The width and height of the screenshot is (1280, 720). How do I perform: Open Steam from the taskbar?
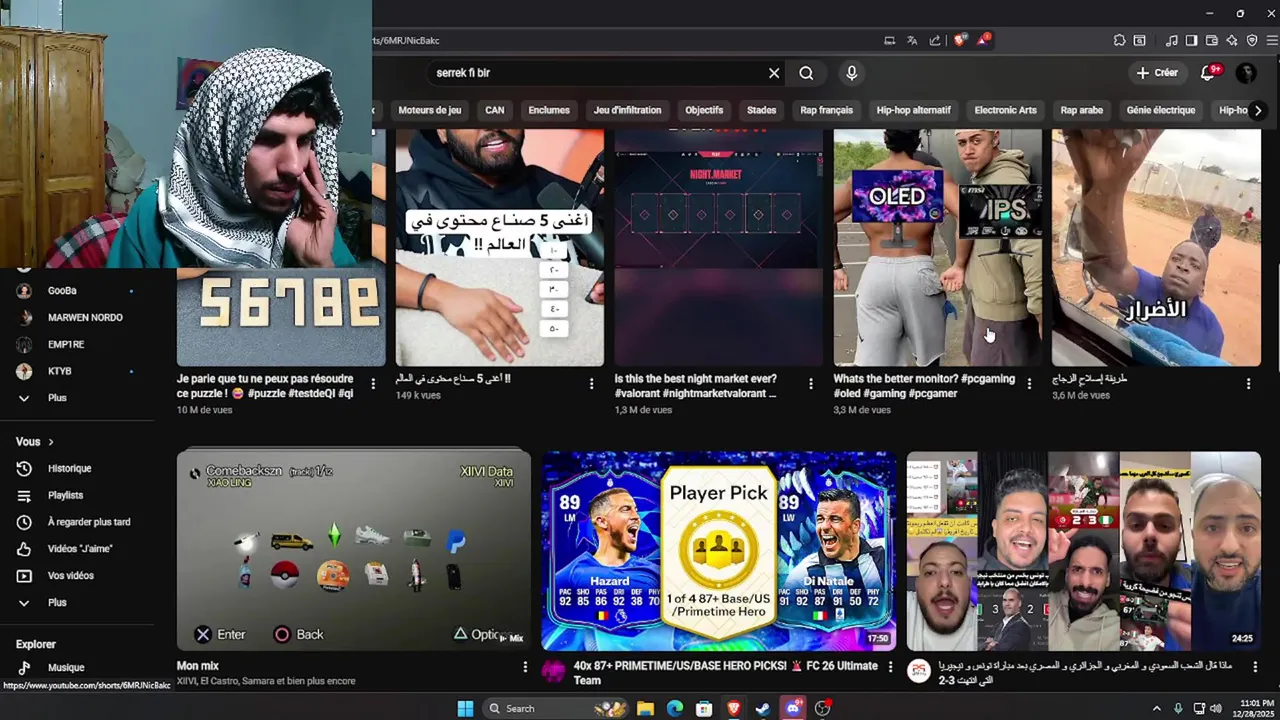pyautogui.click(x=763, y=708)
